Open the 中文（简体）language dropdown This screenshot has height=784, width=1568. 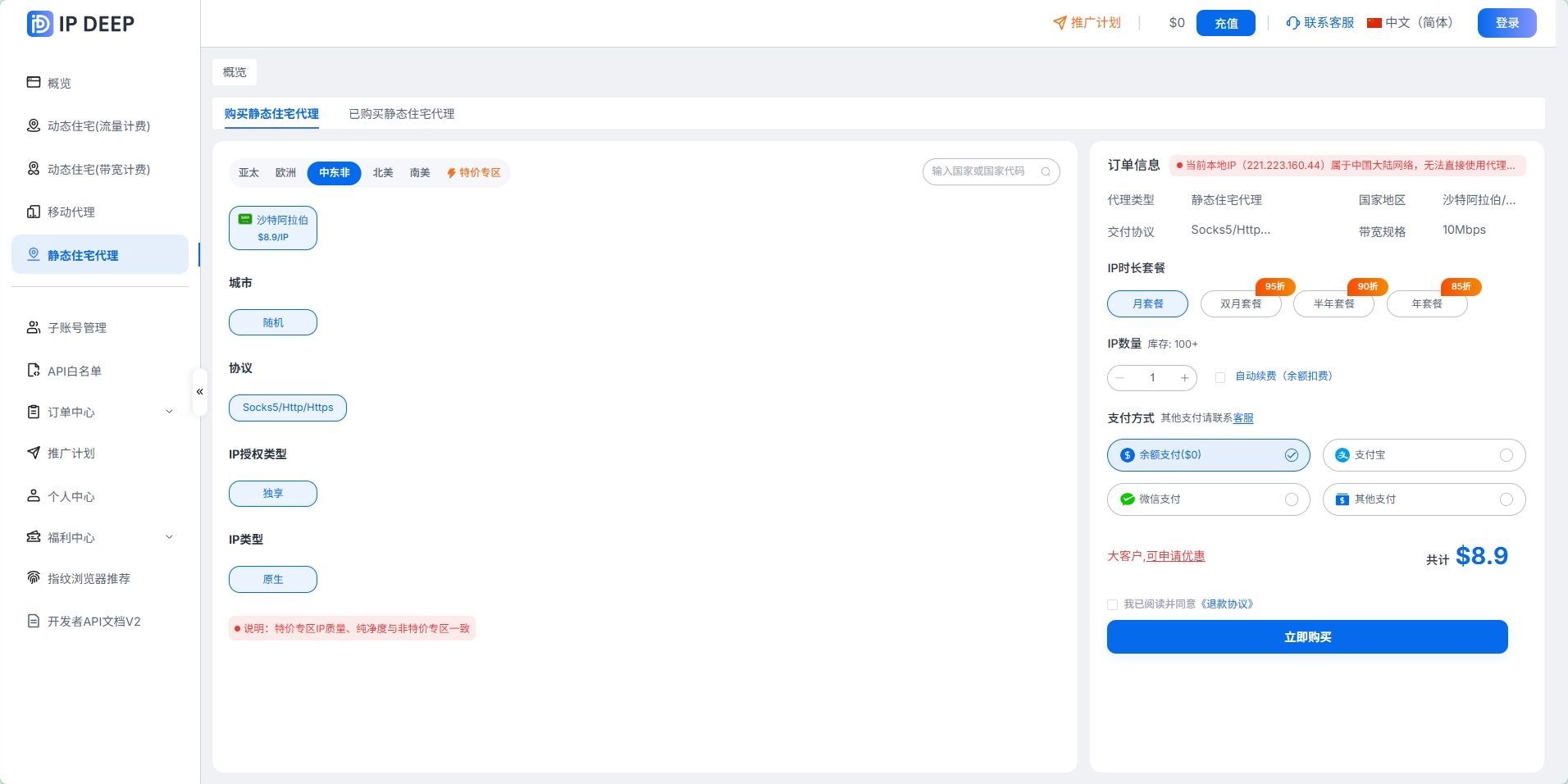[1410, 23]
